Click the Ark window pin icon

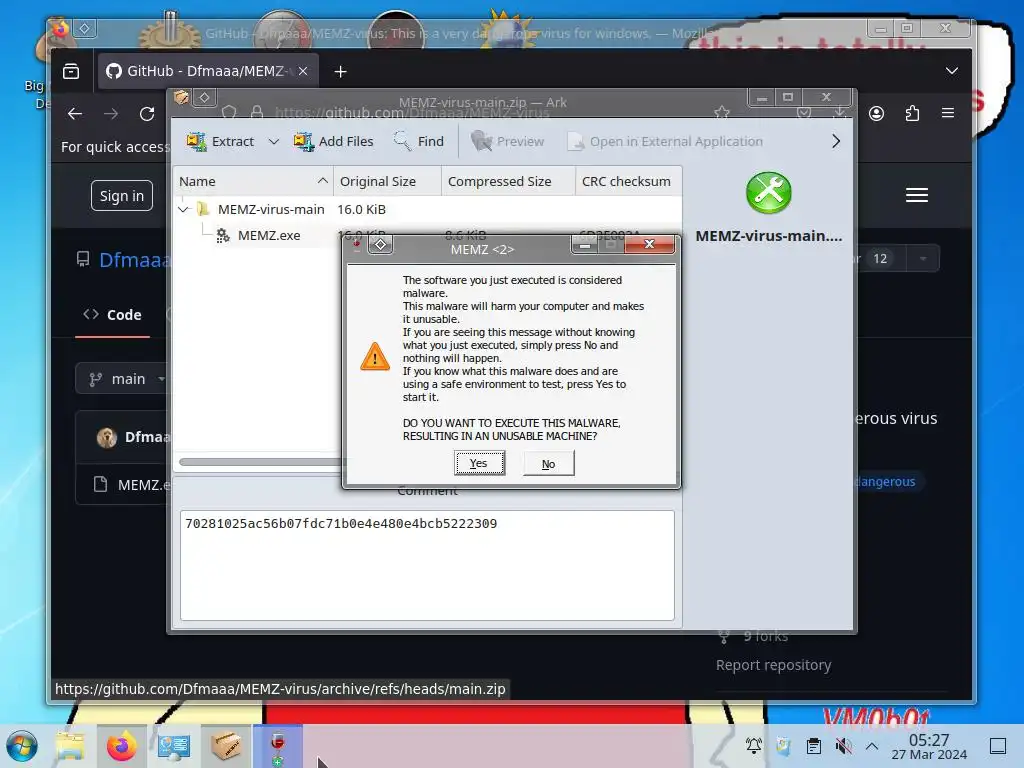click(204, 98)
